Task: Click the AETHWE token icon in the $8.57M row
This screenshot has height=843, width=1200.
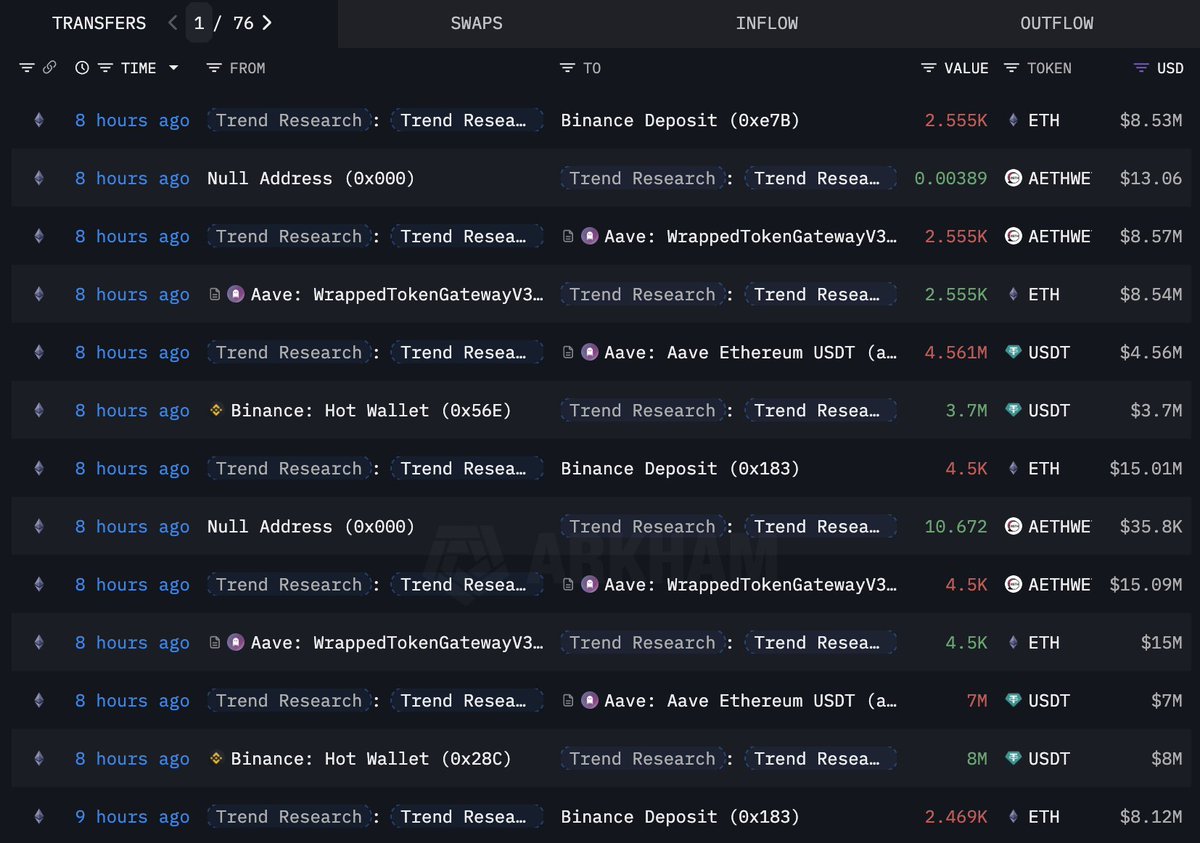Action: pyautogui.click(x=1013, y=236)
